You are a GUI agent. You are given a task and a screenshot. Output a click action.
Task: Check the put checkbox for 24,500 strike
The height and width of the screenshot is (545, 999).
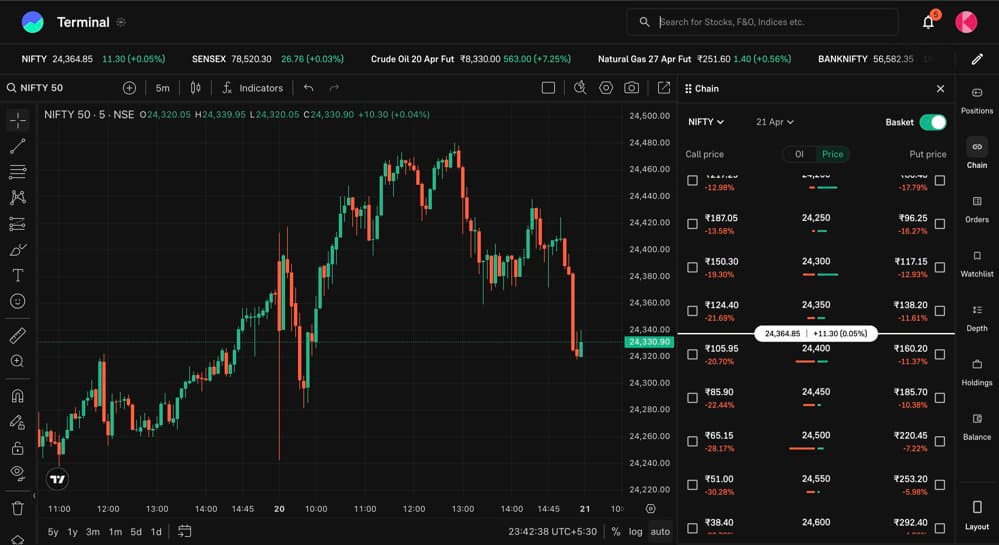tap(939, 441)
